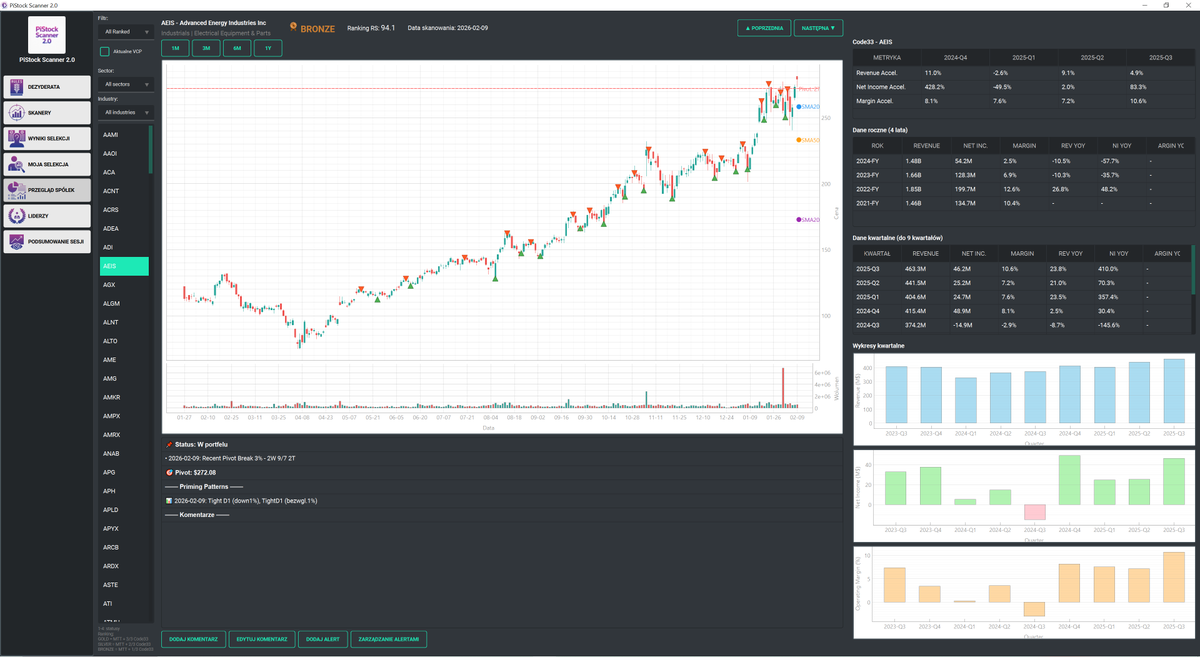This screenshot has width=1200, height=657.
Task: Go to Wyniki Selekcji
Action: click(x=47, y=138)
